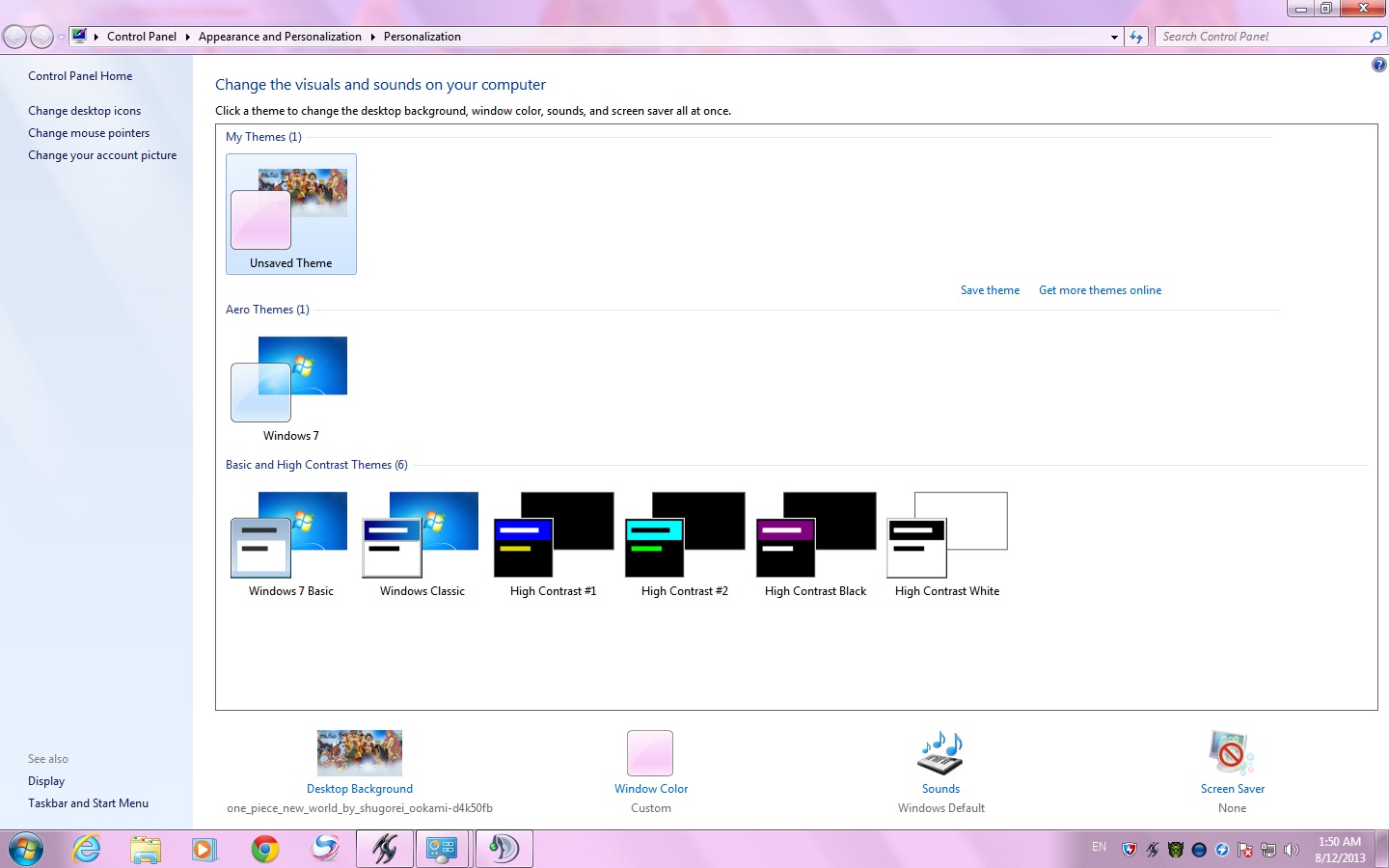Expand the arrow before Control Panel in the address bar
The width and height of the screenshot is (1389, 868).
click(x=96, y=37)
